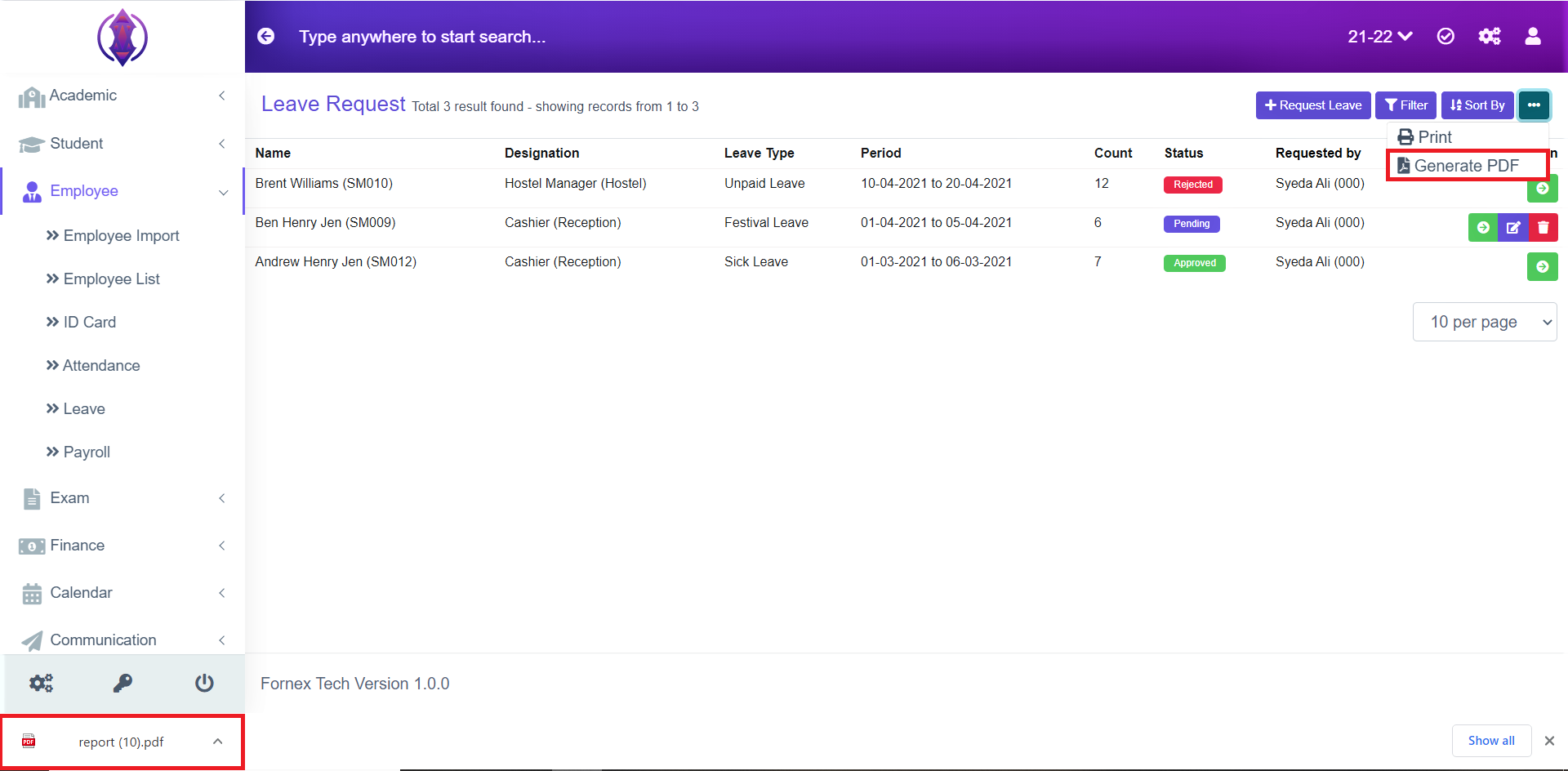The image size is (1568, 771).
Task: Delete the Ben Henry Jen leave request
Action: pyautogui.click(x=1543, y=228)
